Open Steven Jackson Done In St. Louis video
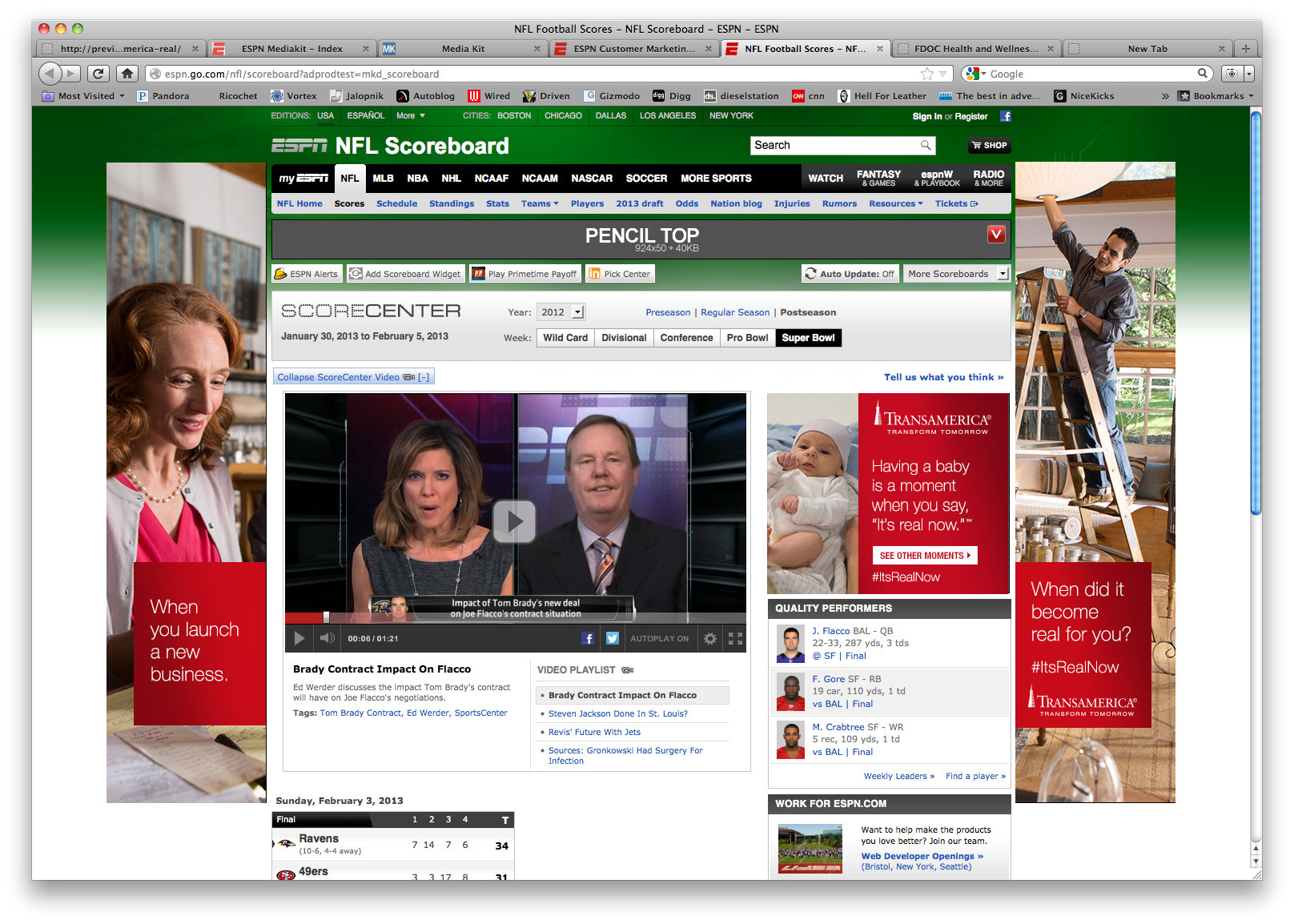The width and height of the screenshot is (1294, 924). click(617, 713)
